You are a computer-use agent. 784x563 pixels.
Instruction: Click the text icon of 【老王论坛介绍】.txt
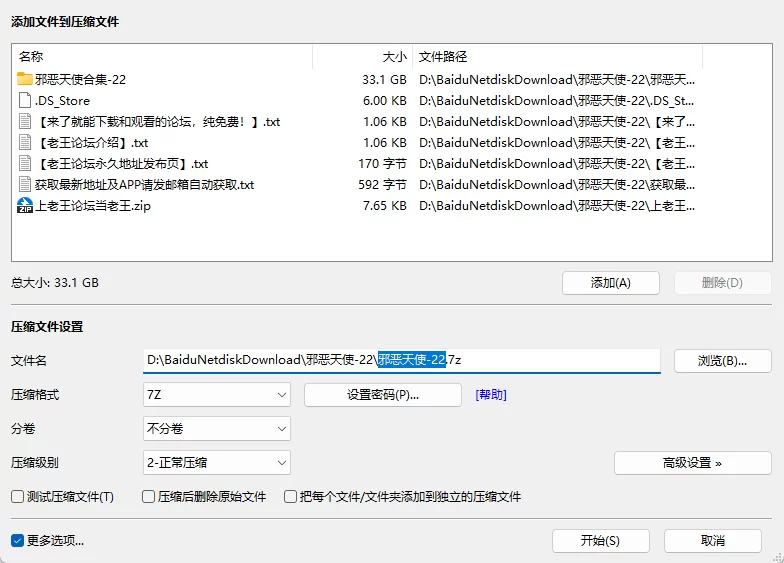24,142
